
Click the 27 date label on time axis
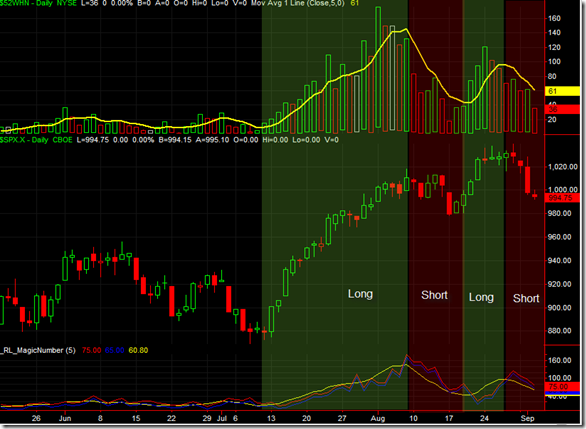click(342, 418)
